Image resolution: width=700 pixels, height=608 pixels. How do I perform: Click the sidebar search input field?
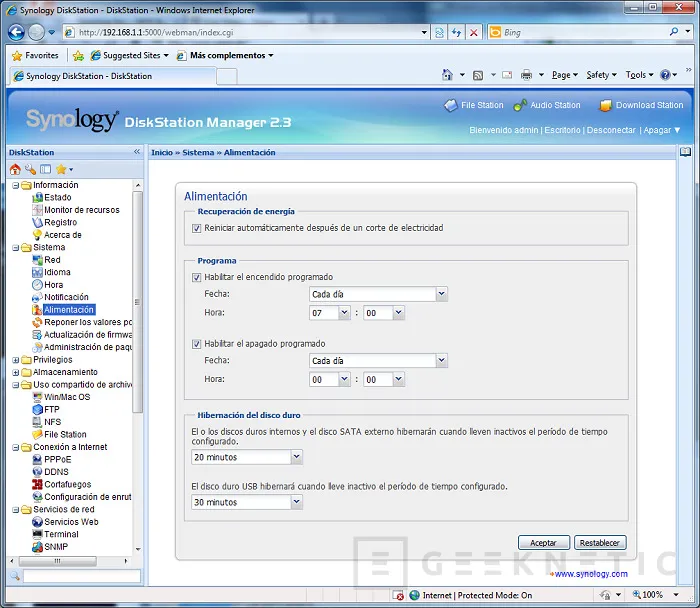82,576
